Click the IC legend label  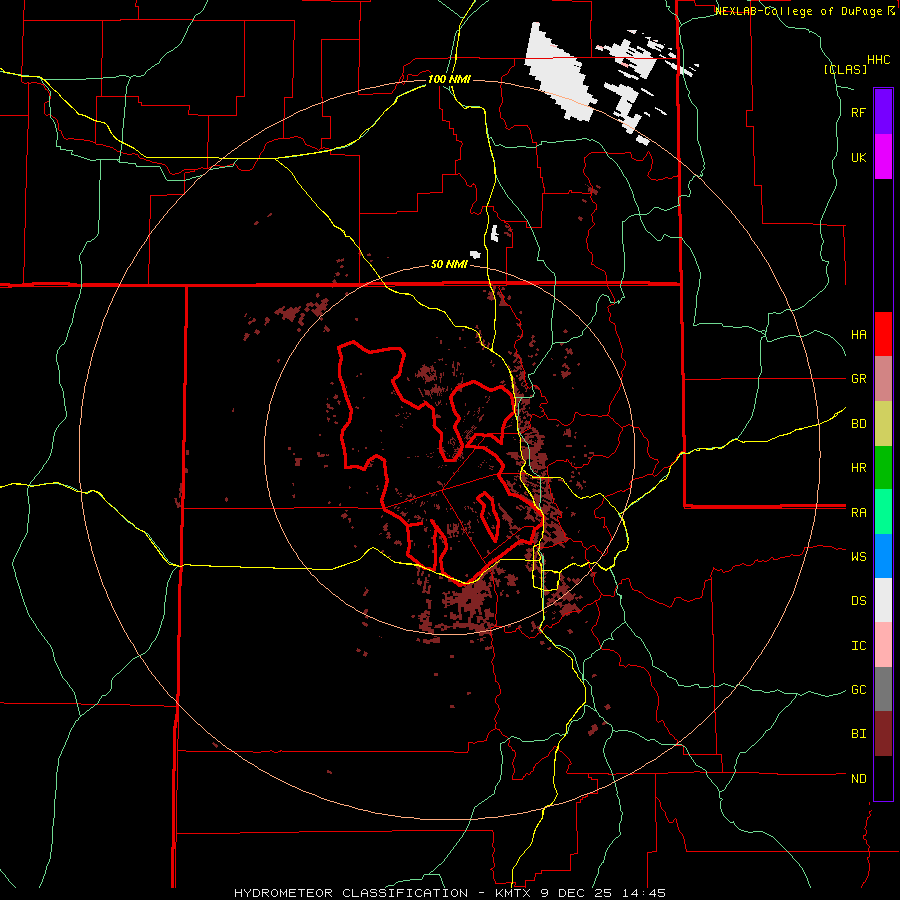pos(859,646)
